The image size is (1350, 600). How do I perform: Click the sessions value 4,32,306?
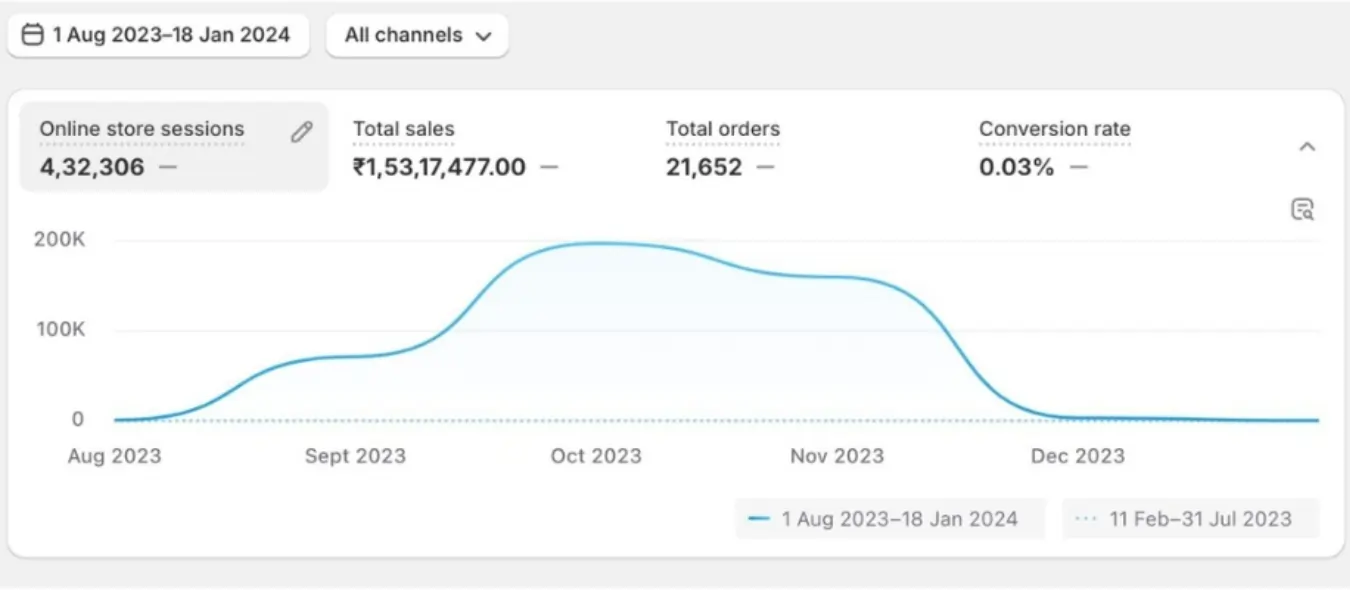click(92, 167)
